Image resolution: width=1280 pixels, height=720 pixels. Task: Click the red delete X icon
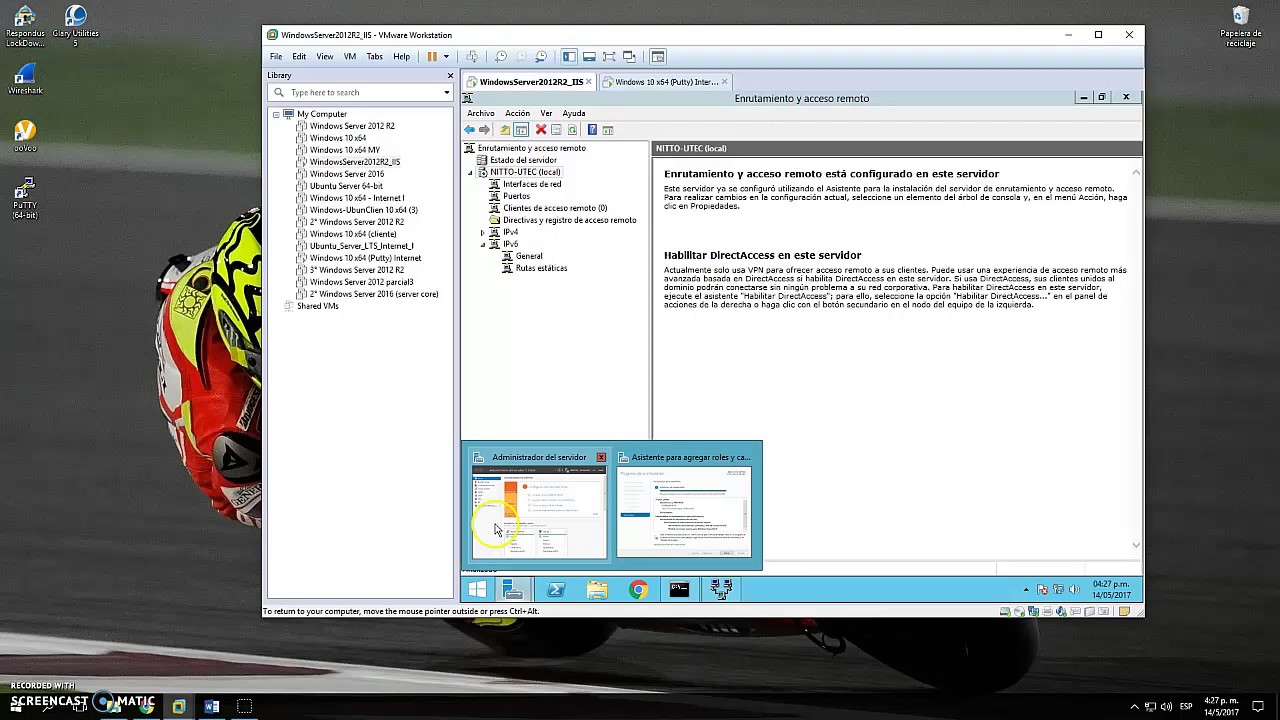pos(541,130)
